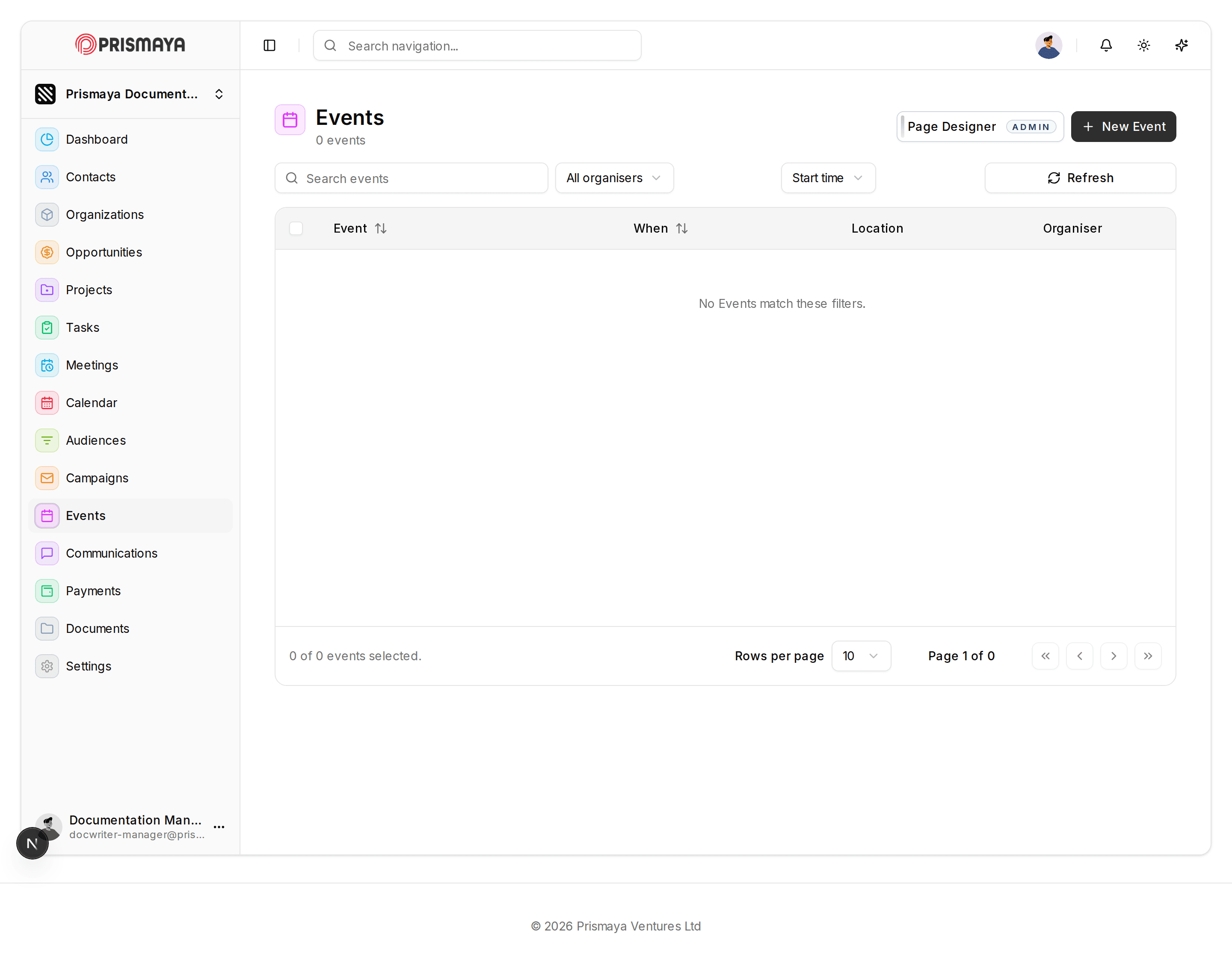Click the Contacts sidebar icon

coord(47,177)
